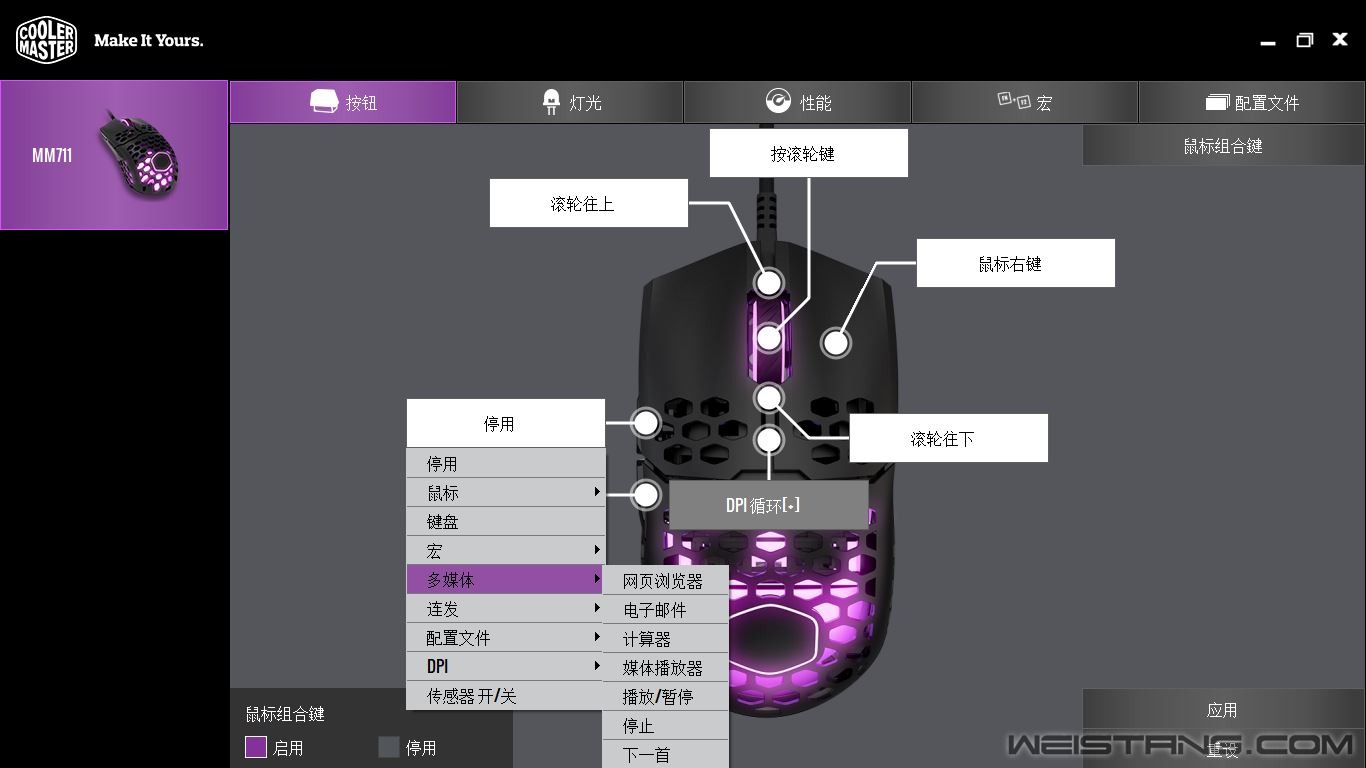This screenshot has height=768, width=1366.
Task: Expand the 配置文件 submenu in the list
Action: pyautogui.click(x=506, y=637)
